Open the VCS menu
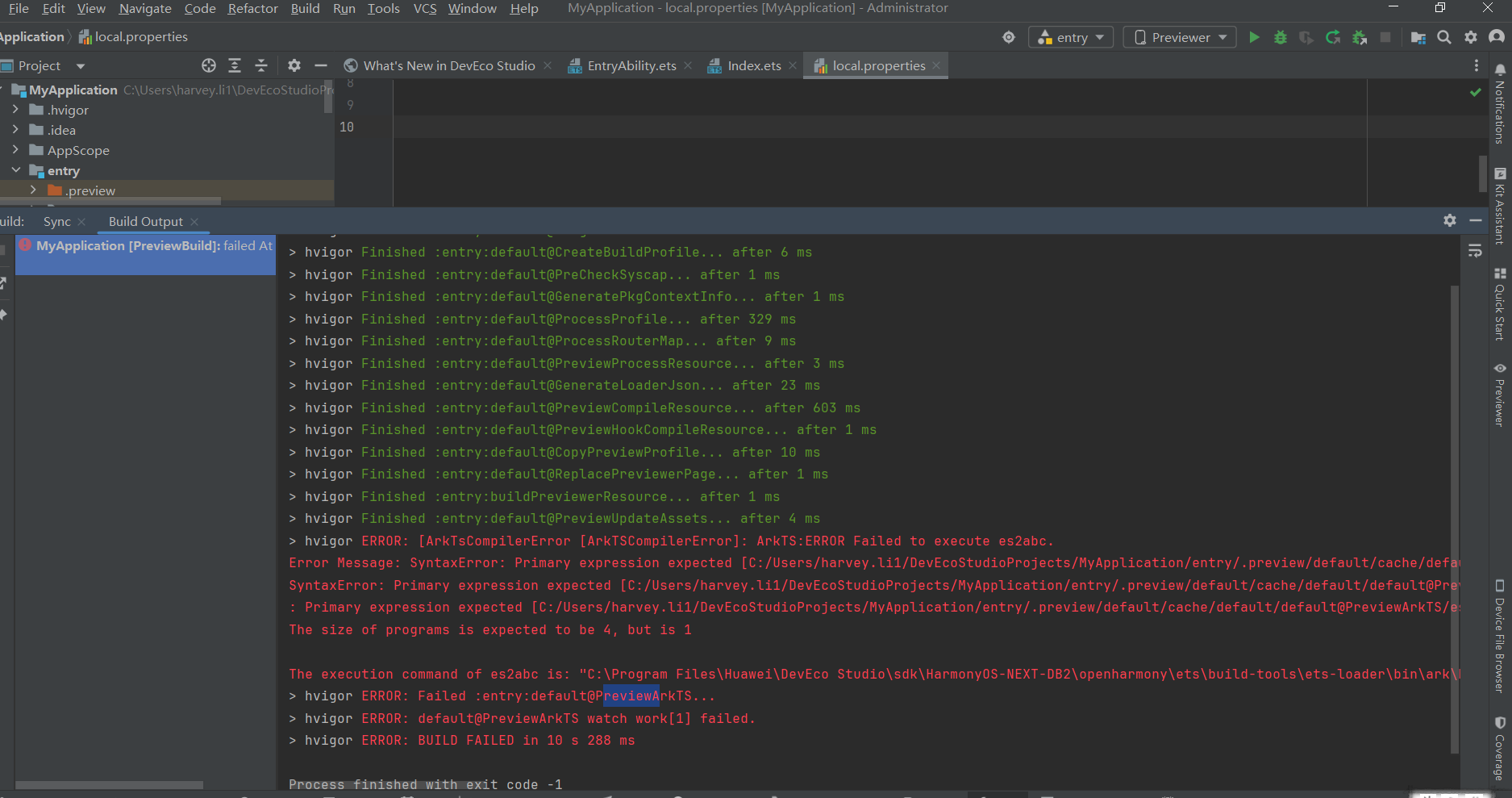 point(425,8)
